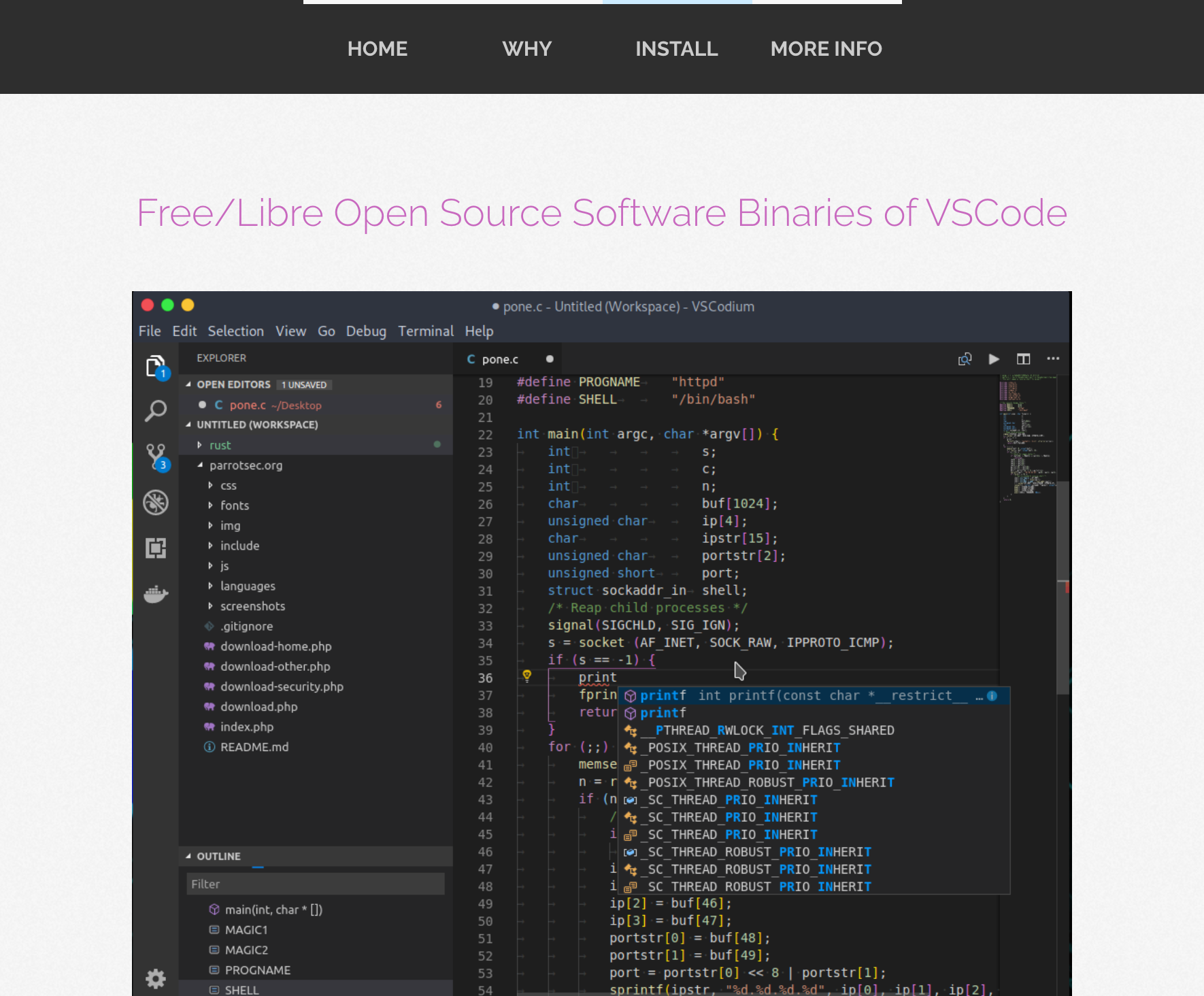The width and height of the screenshot is (1204, 996).
Task: Click the red window close button
Action: [x=148, y=305]
